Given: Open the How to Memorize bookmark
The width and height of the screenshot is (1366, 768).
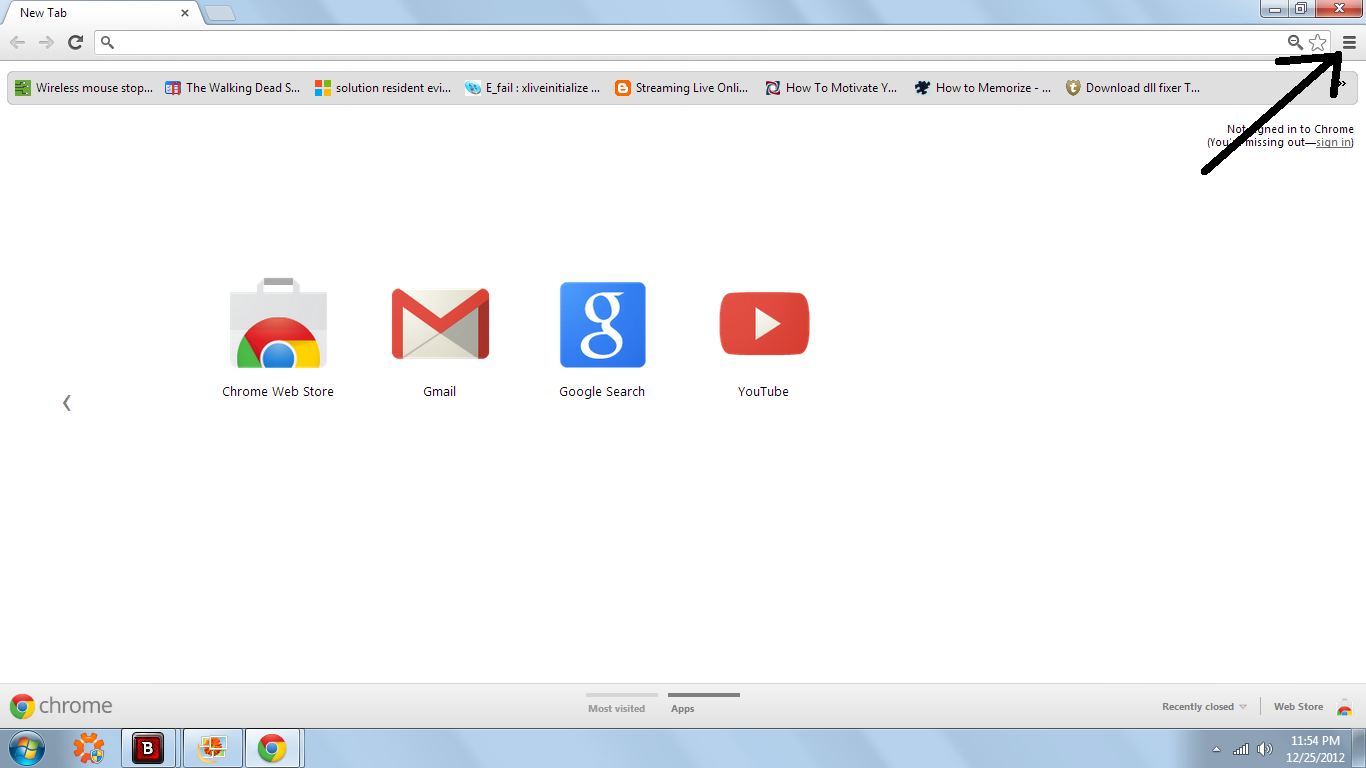Looking at the screenshot, I should coord(983,88).
